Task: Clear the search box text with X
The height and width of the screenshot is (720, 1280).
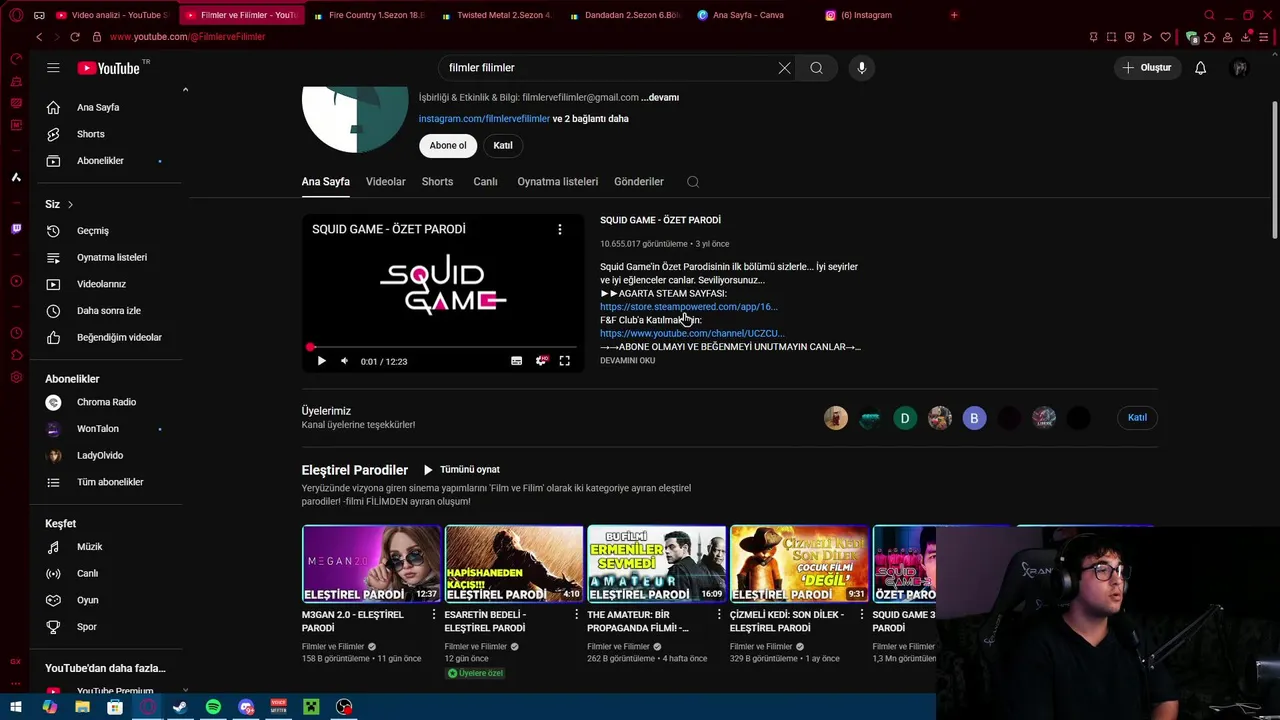Action: coord(784,68)
